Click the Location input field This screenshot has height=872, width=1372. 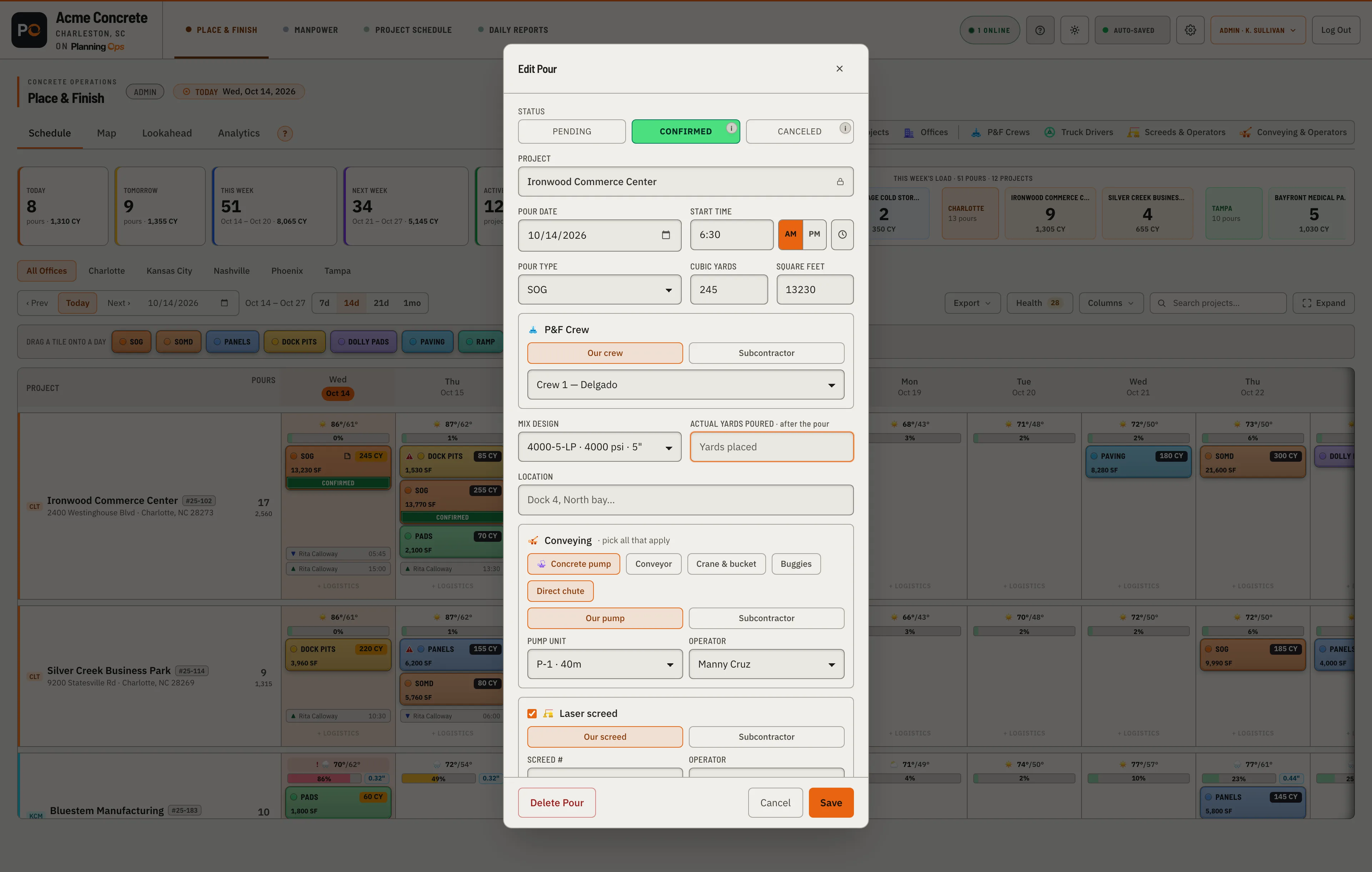[685, 500]
